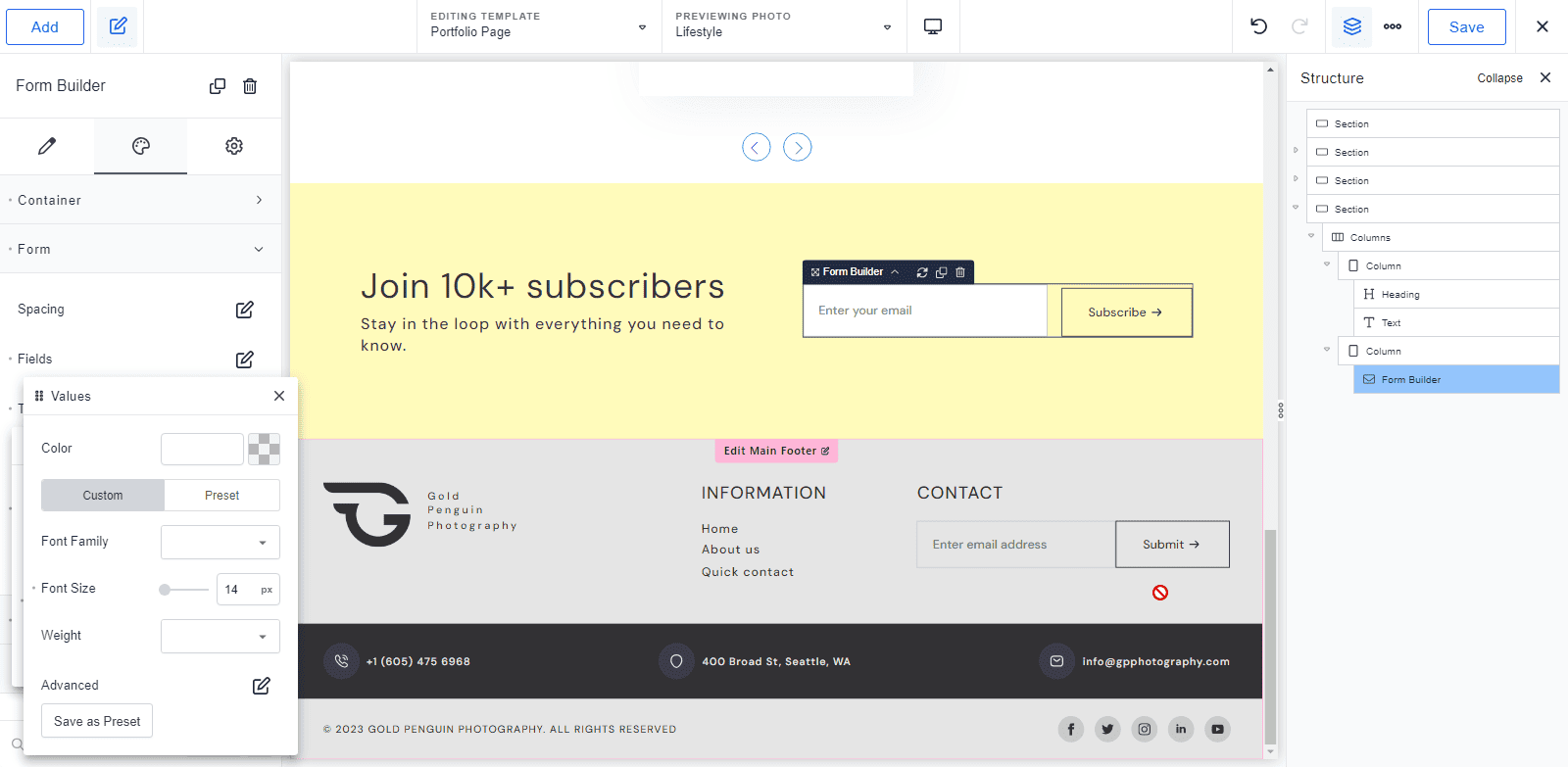Open the Weight dropdown
1568x767 pixels.
pyautogui.click(x=220, y=637)
